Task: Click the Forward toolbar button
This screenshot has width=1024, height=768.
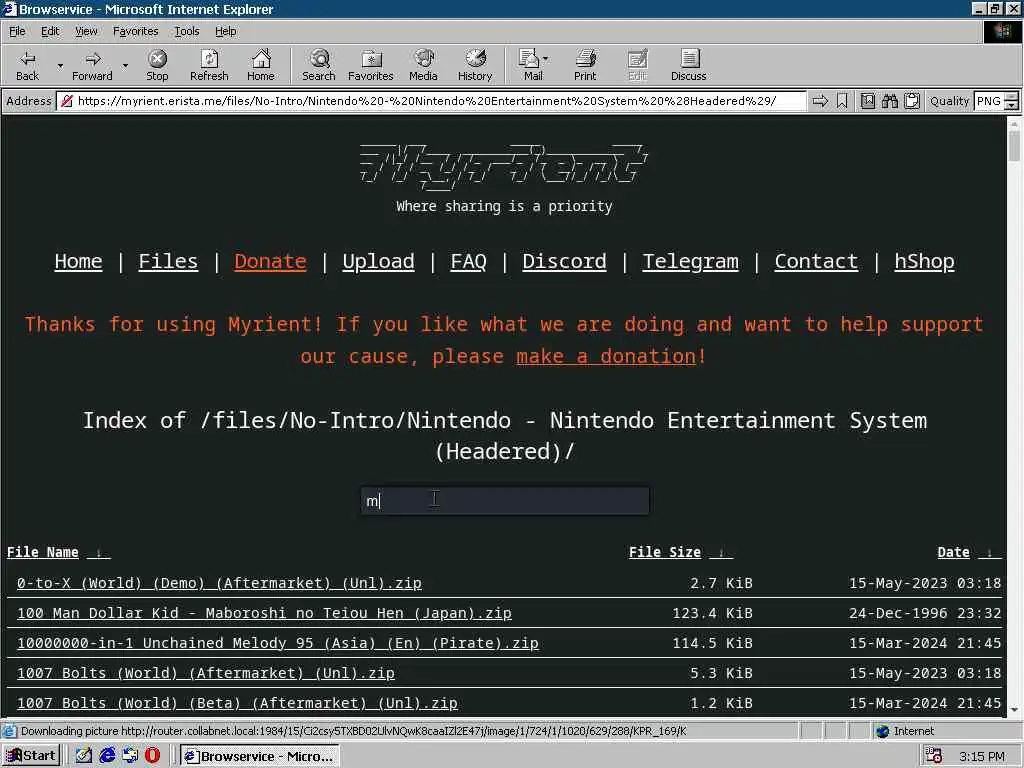Action: click(x=92, y=65)
